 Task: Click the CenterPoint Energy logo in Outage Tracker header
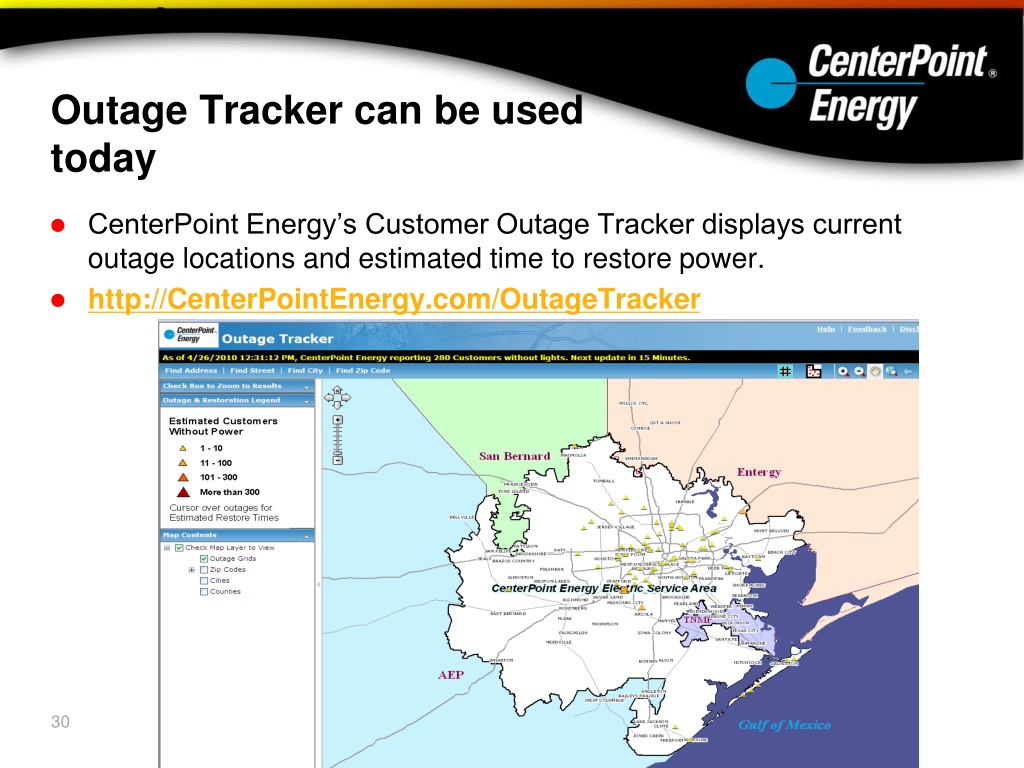(x=189, y=334)
